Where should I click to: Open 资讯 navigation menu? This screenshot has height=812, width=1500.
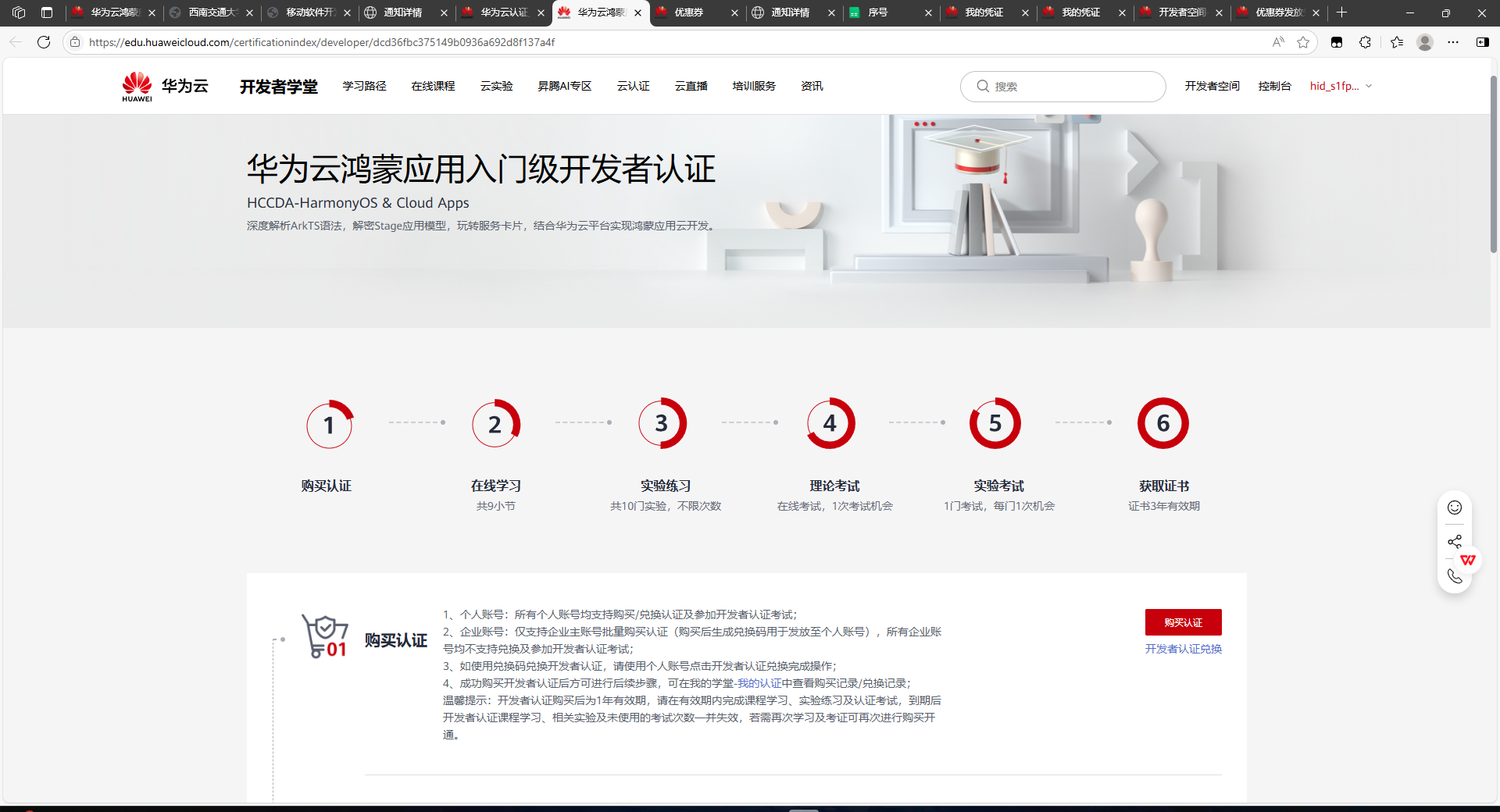point(812,86)
